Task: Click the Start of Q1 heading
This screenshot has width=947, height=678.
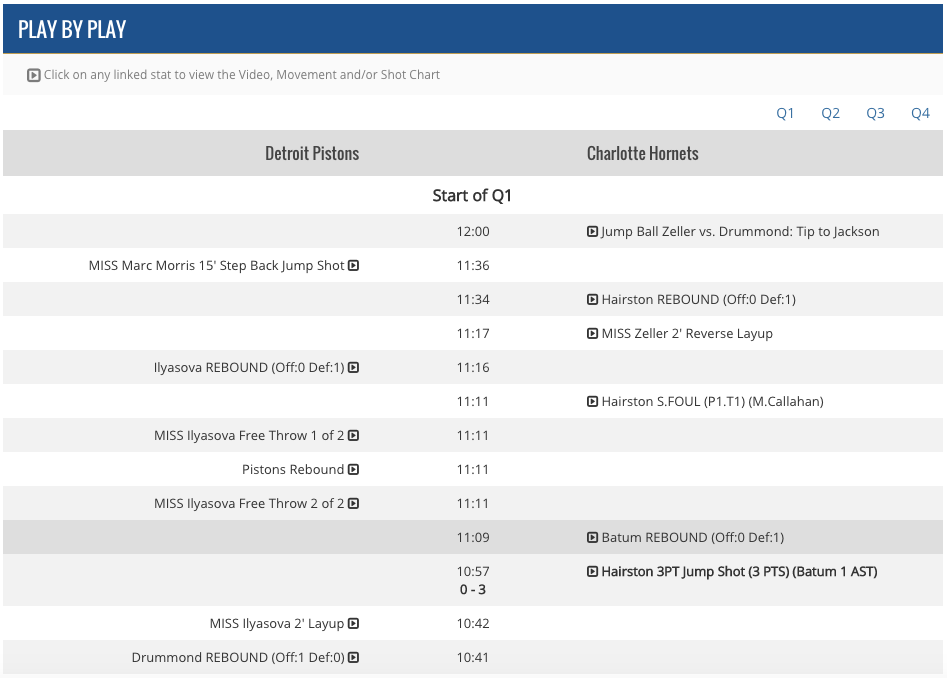Action: pyautogui.click(x=472, y=196)
